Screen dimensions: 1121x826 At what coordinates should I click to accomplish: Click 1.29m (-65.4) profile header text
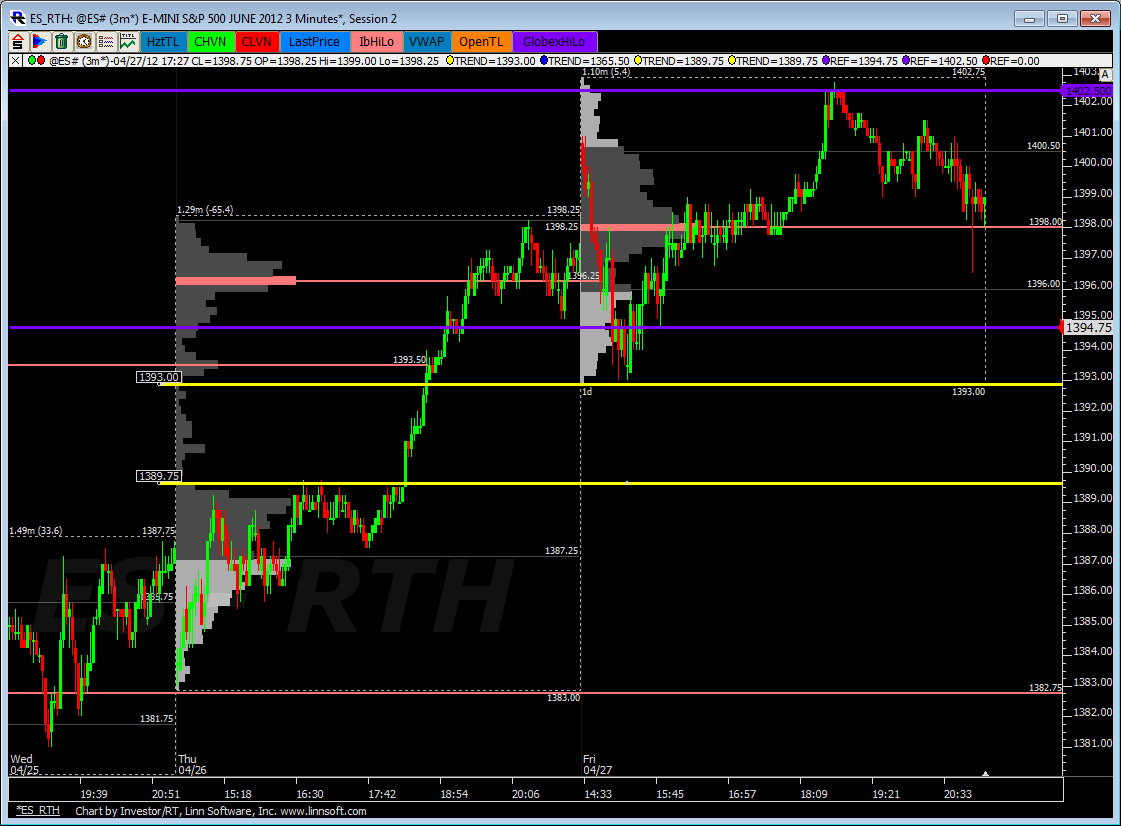(x=204, y=210)
